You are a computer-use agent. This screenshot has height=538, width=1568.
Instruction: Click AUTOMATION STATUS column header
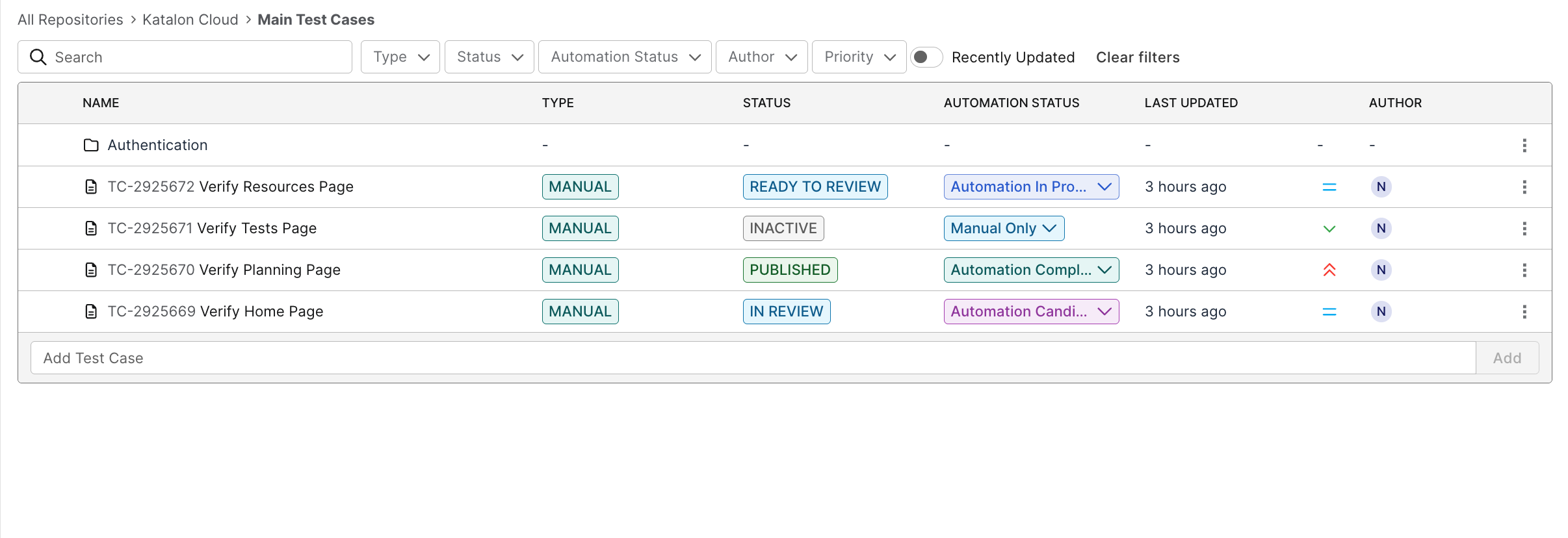pyautogui.click(x=1012, y=103)
